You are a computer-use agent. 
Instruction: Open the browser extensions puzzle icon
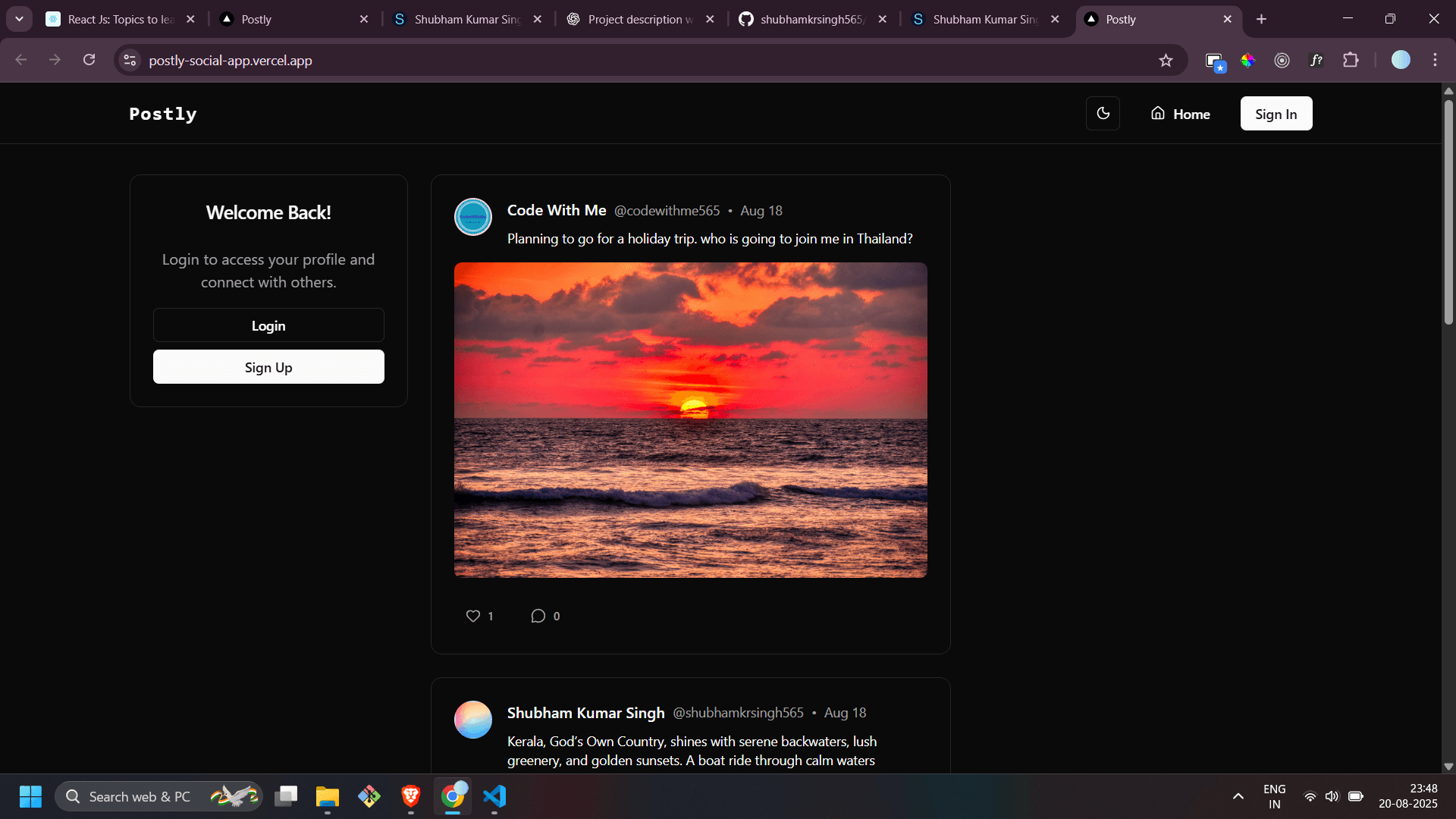point(1352,60)
